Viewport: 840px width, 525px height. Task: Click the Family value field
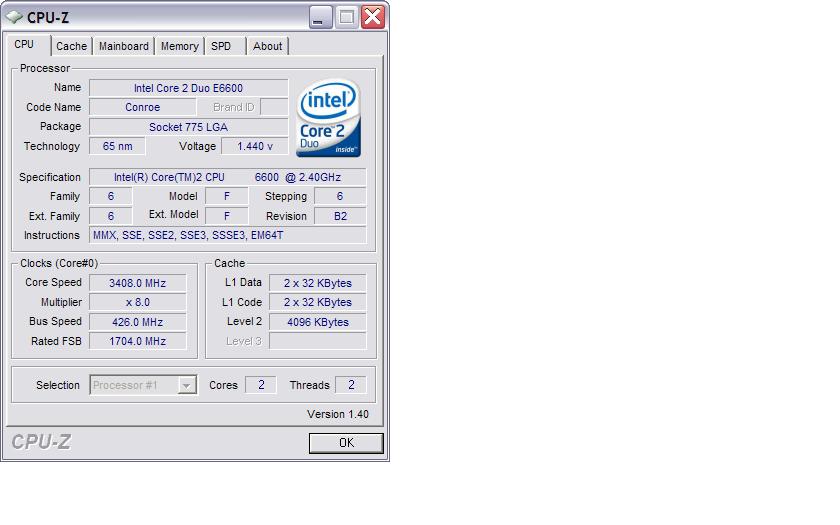point(110,197)
